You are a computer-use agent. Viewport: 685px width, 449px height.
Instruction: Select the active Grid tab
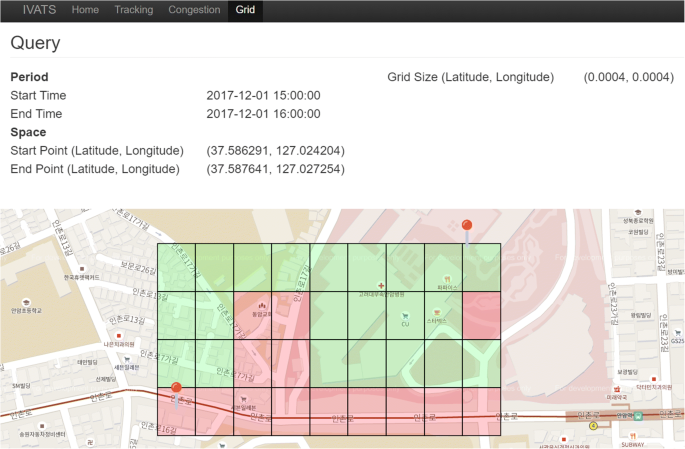coord(244,10)
